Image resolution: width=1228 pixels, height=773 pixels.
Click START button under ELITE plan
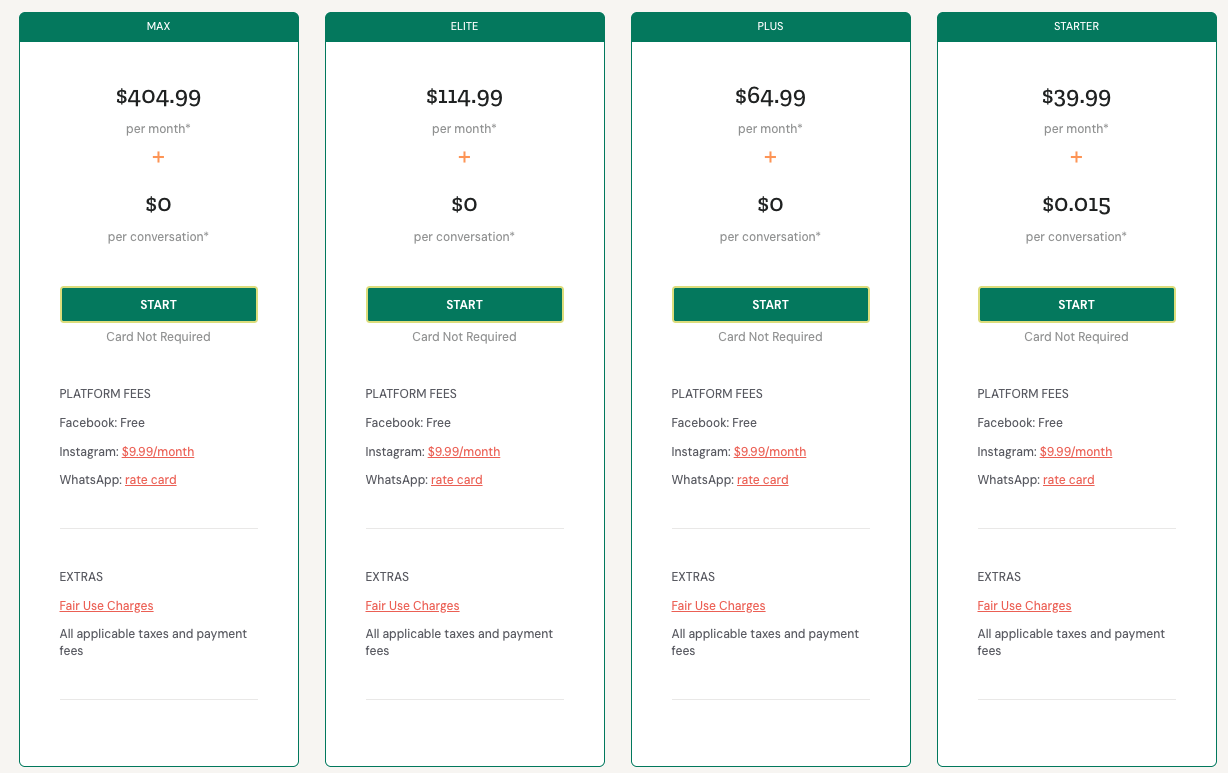[464, 305]
